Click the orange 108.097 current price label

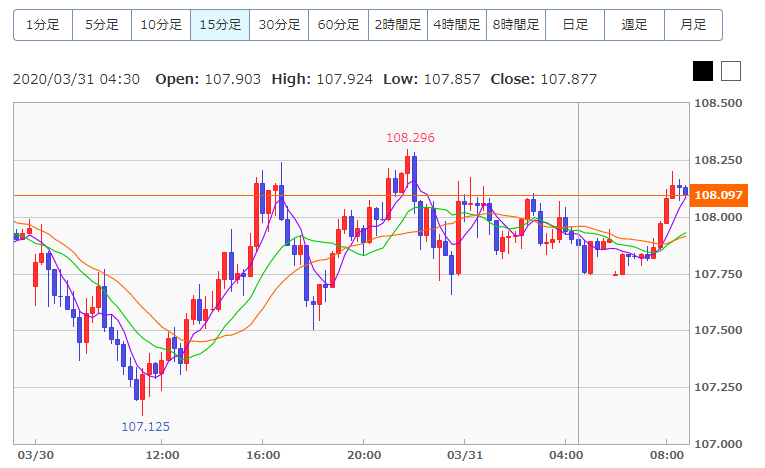719,195
